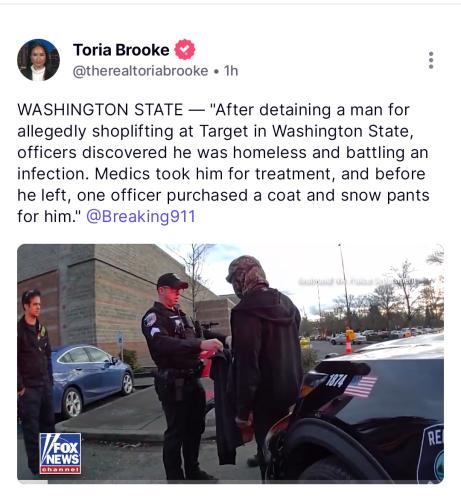
Task: Click the hooded man in black coat
Action: (x=263, y=360)
